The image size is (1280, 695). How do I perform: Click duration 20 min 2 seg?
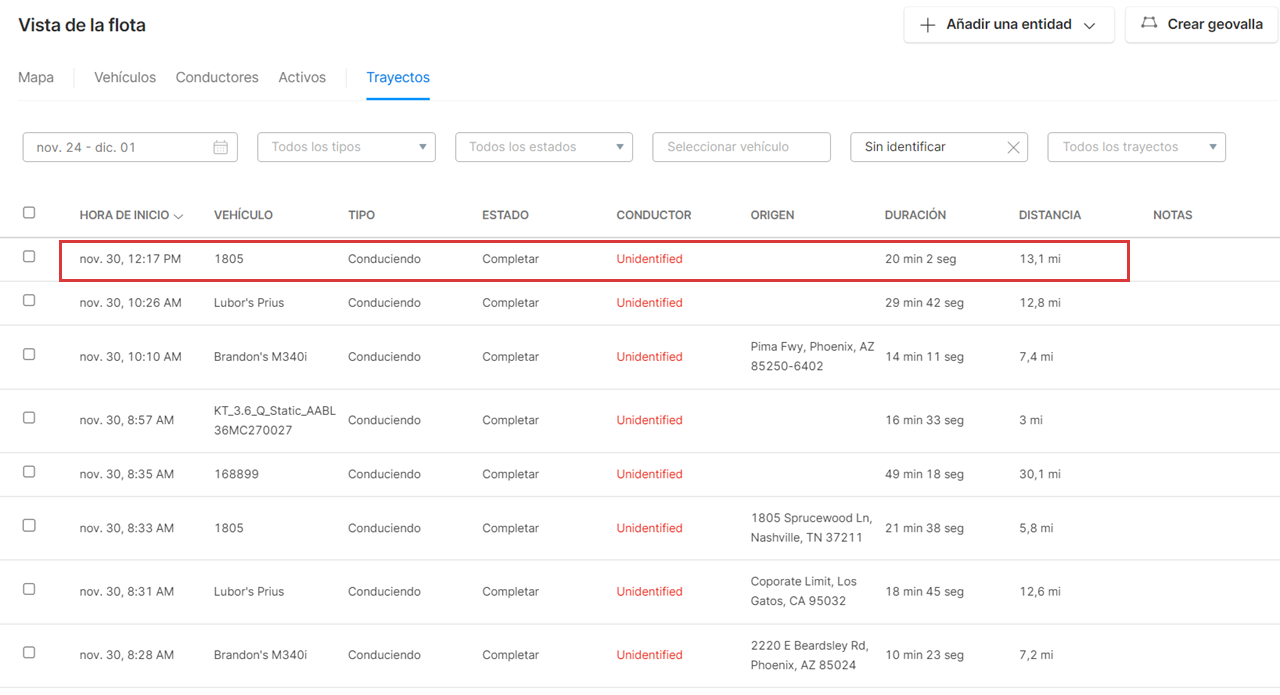pyautogui.click(x=921, y=259)
